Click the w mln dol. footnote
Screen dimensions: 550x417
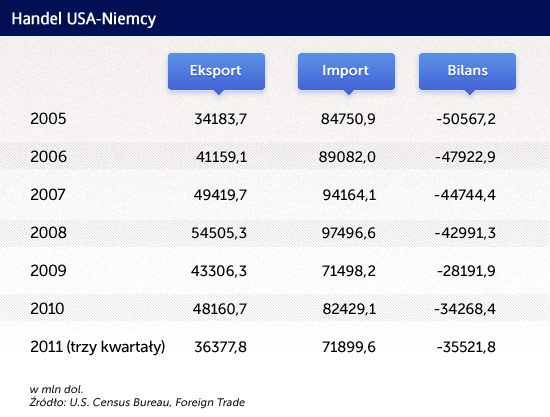(56, 389)
